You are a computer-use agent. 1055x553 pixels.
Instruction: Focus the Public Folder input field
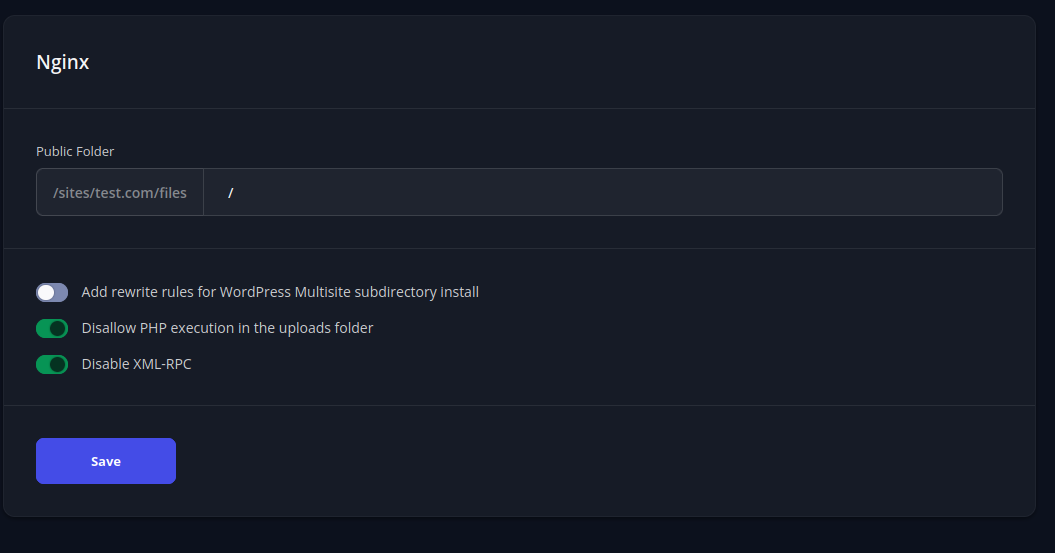[602, 192]
